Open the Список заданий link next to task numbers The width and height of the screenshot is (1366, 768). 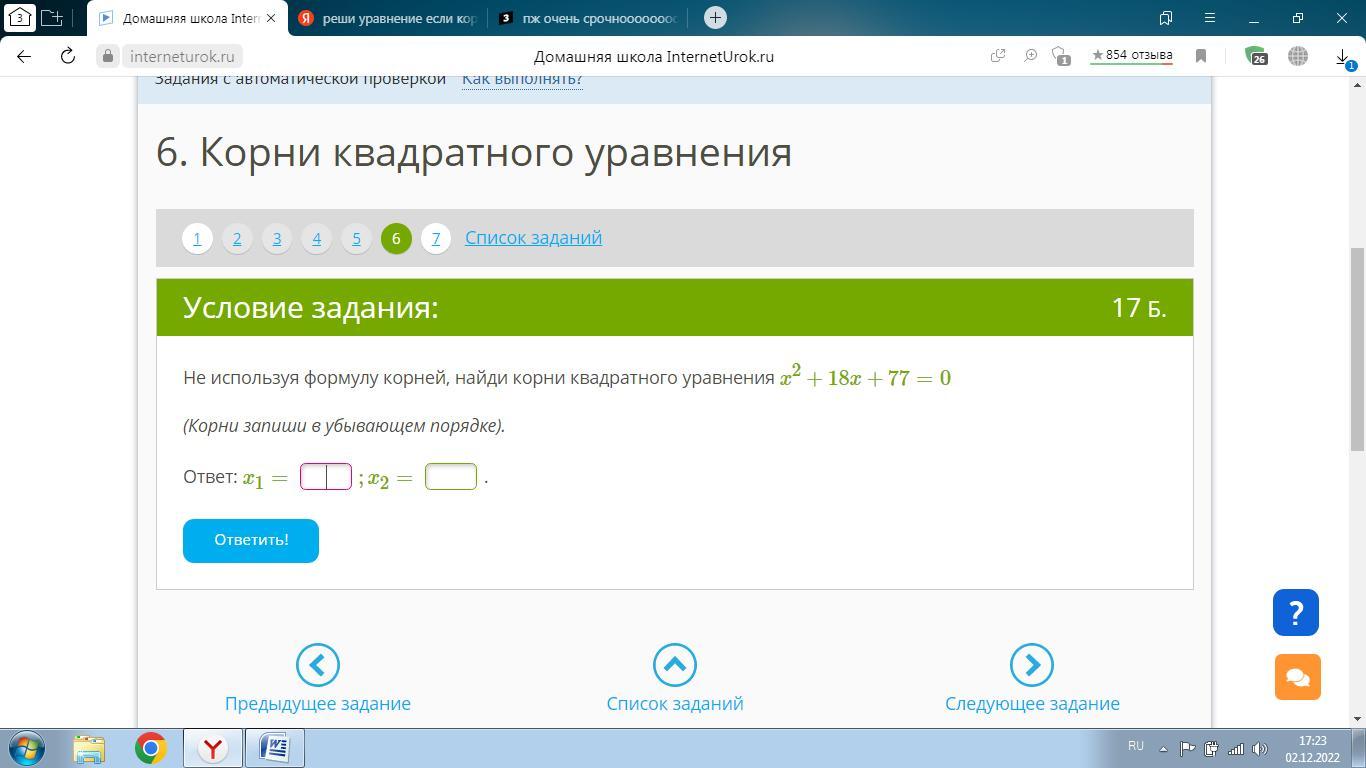[533, 238]
